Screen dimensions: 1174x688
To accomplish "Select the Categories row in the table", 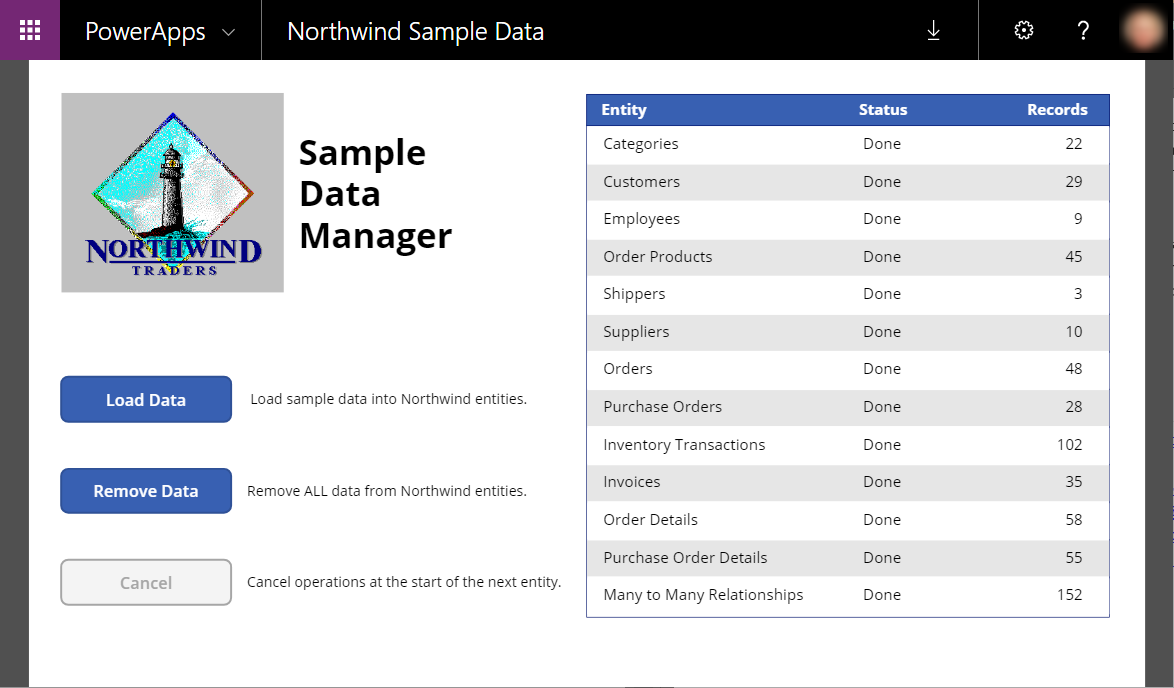I will [x=847, y=143].
